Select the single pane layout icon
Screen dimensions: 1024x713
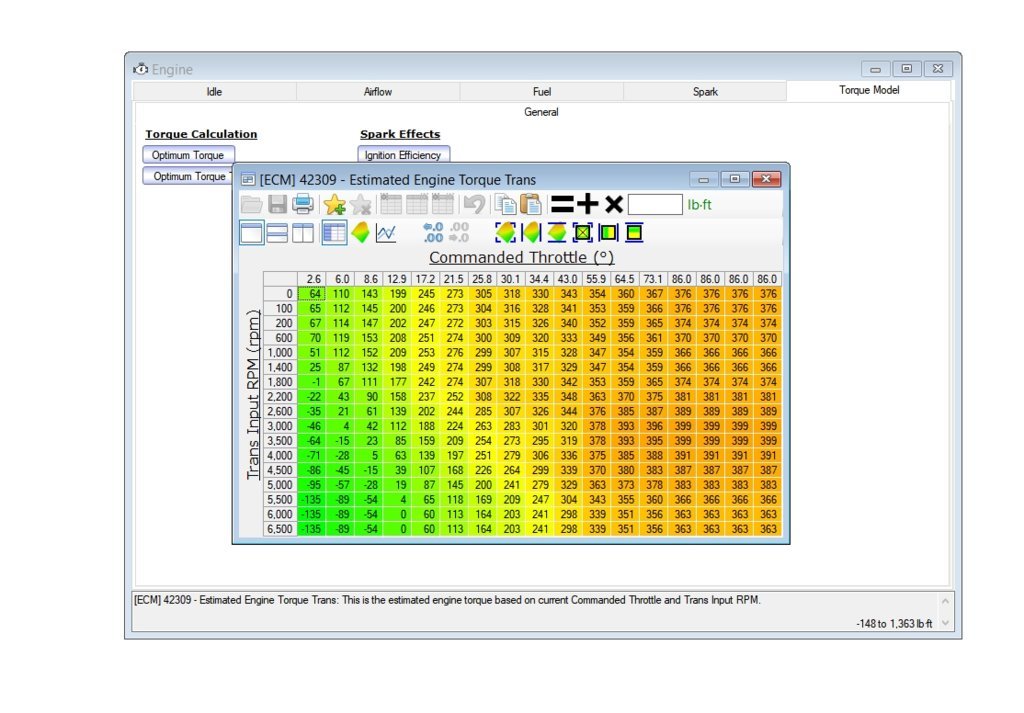[251, 233]
